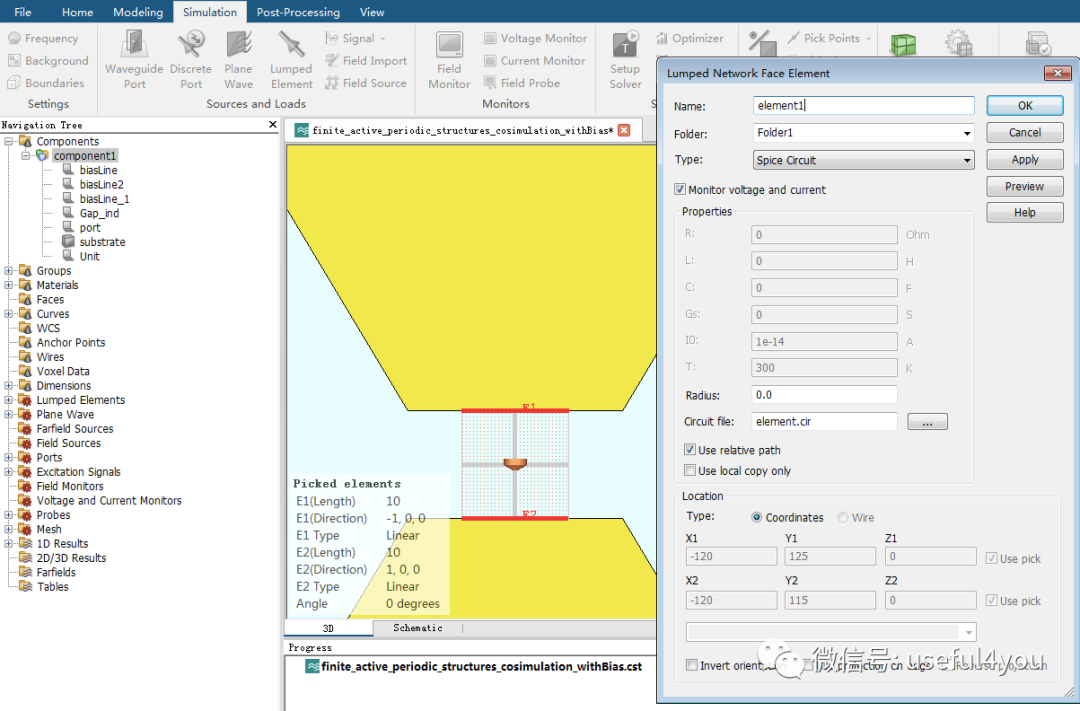Expand the 1D Results tree node

pyautogui.click(x=9, y=544)
